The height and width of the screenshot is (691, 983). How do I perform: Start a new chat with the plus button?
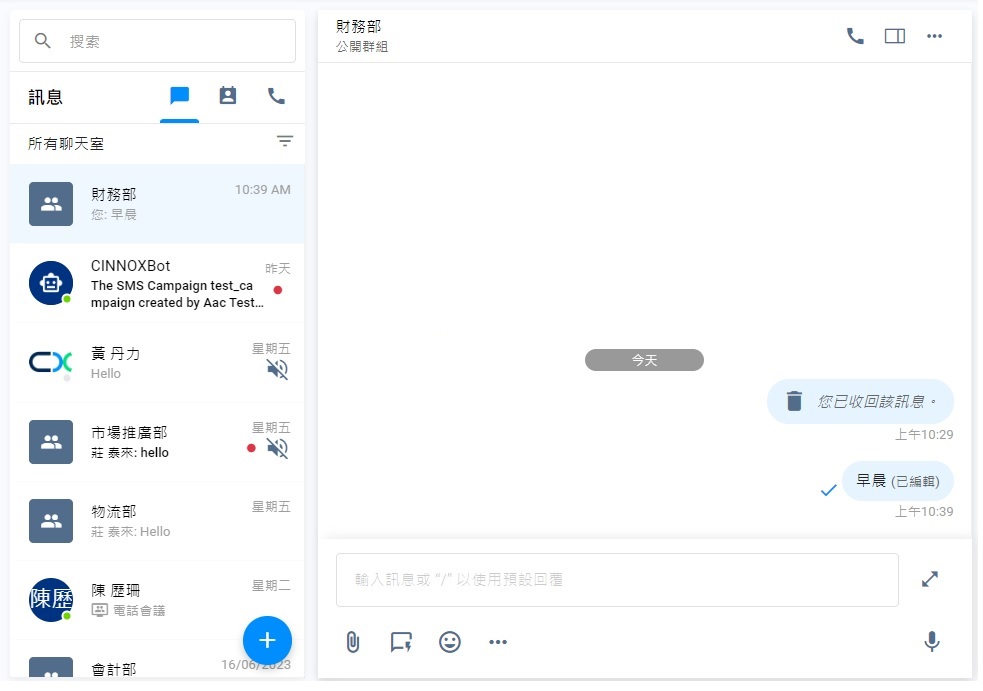tap(267, 640)
